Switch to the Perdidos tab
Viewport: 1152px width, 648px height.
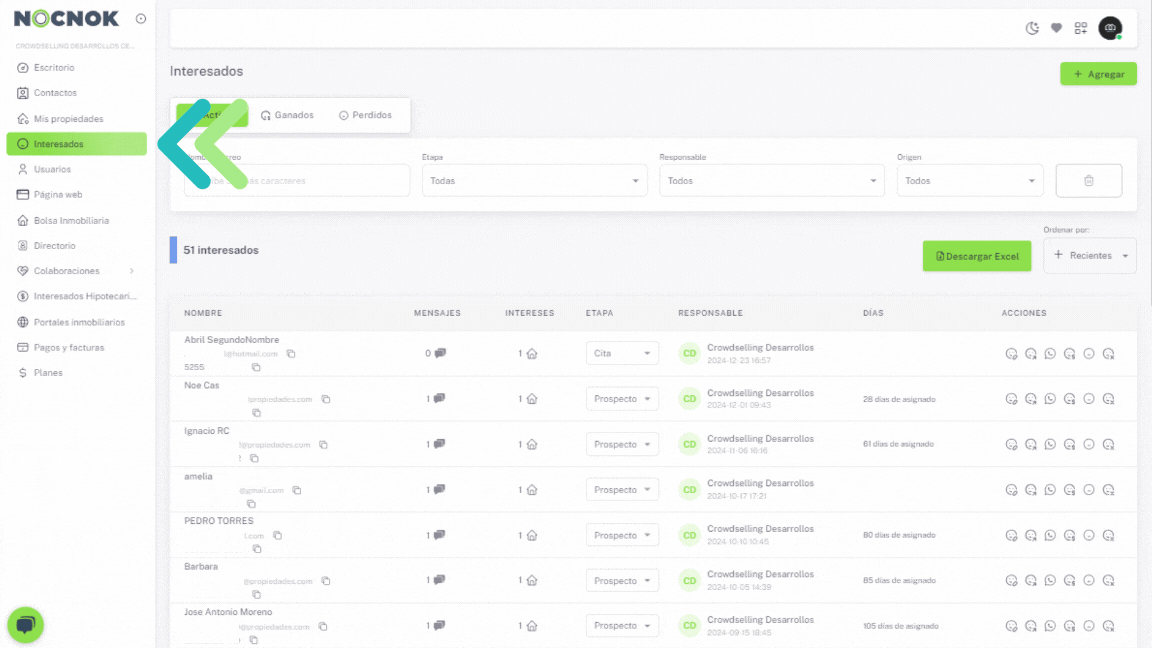click(x=365, y=115)
